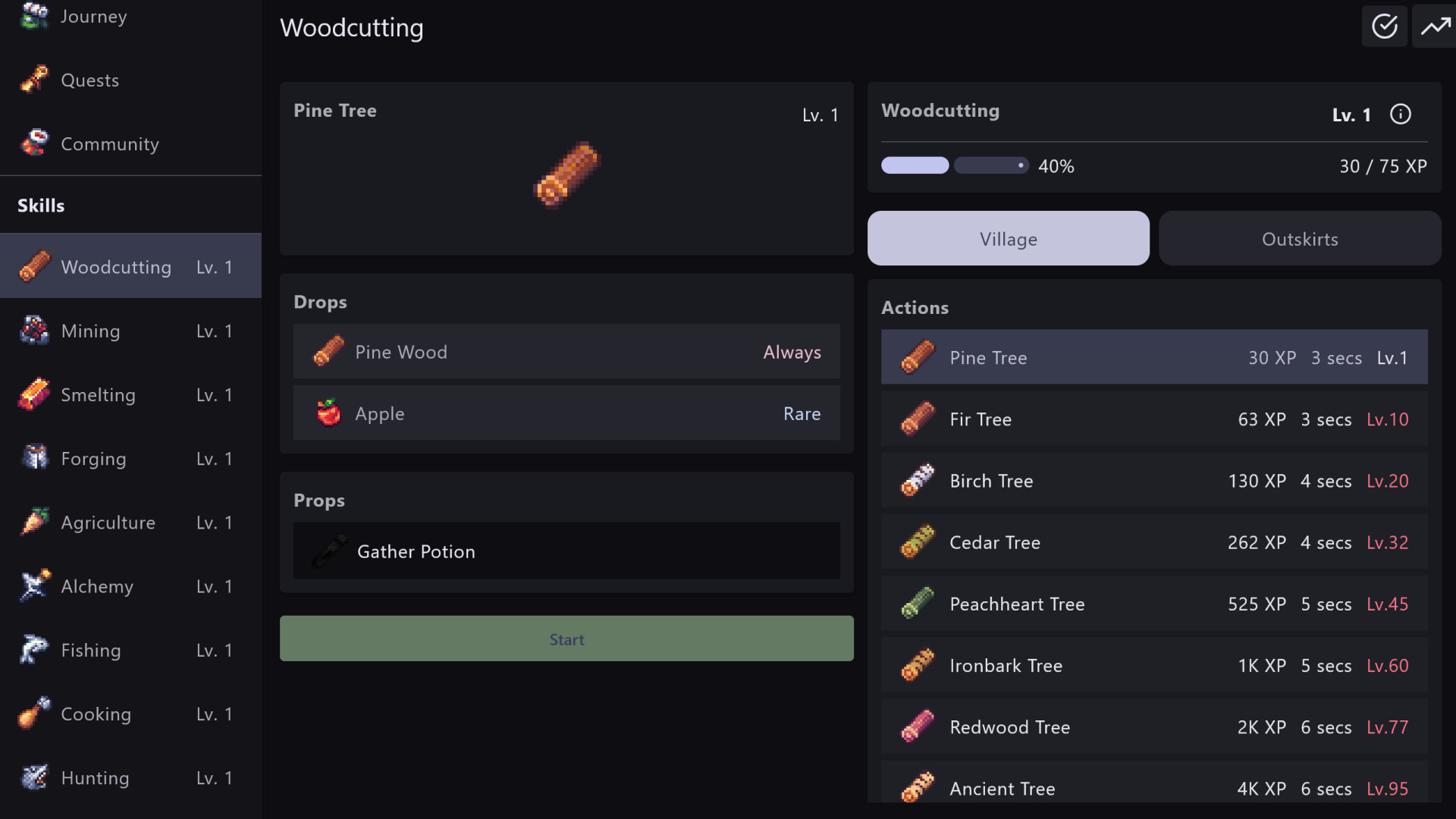Click the Woodcutting info circle icon
1456x819 pixels.
coord(1400,114)
